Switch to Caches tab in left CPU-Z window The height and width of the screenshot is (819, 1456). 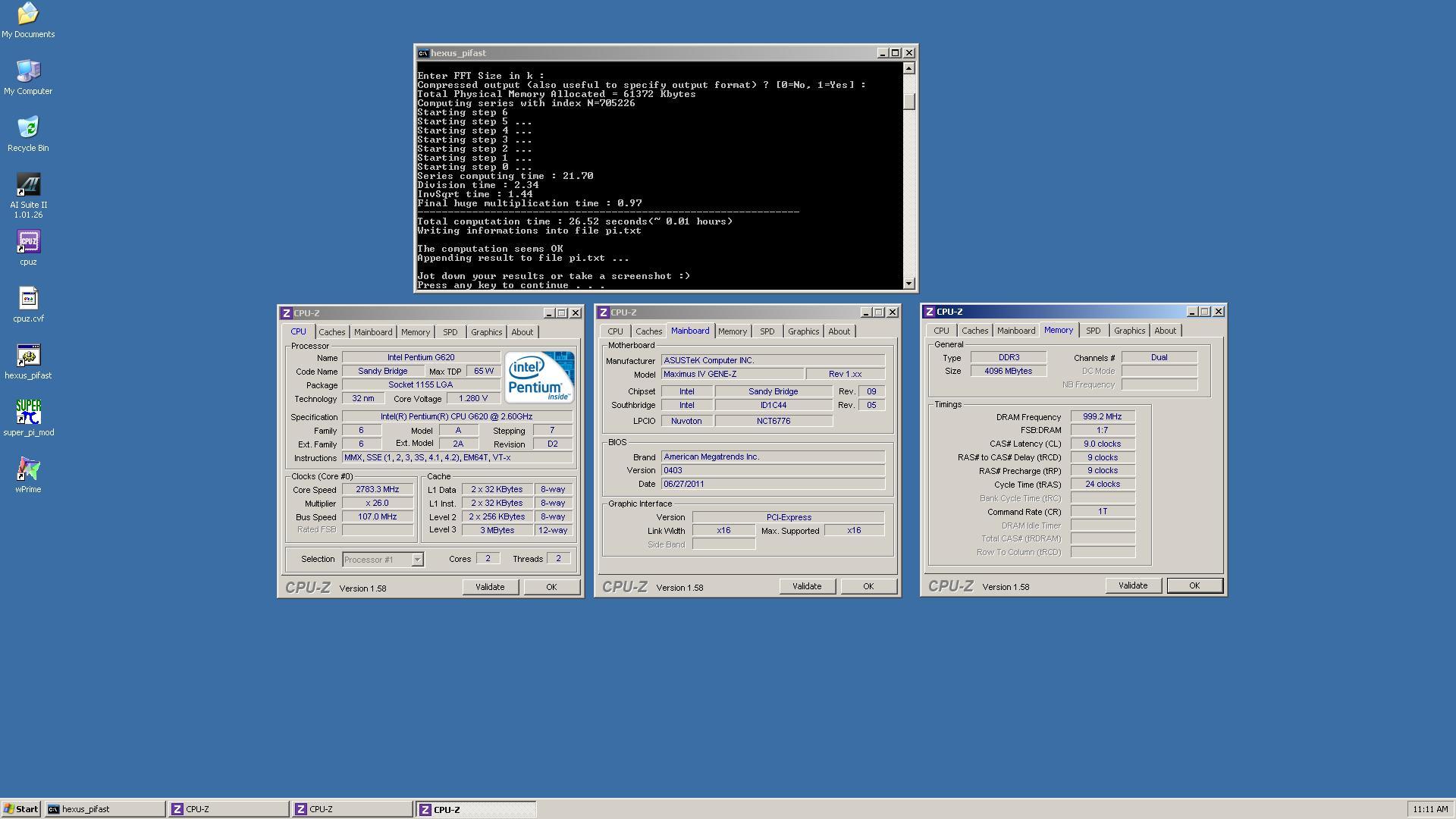331,332
